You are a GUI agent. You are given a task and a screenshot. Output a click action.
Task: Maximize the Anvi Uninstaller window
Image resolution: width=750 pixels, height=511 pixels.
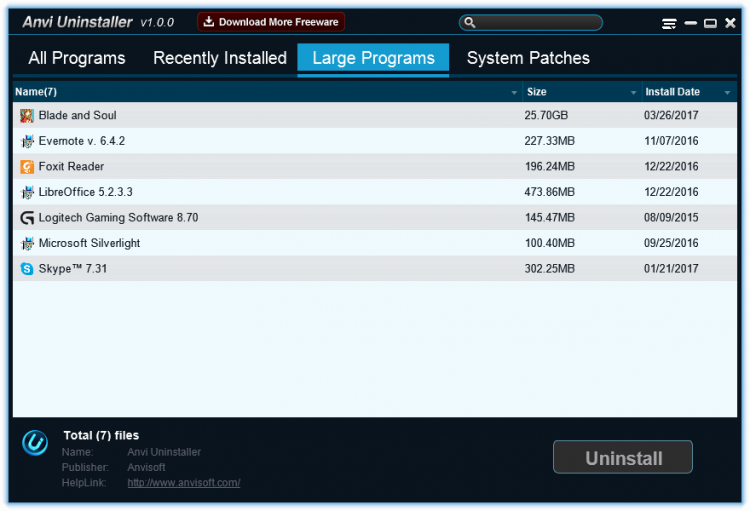click(710, 23)
